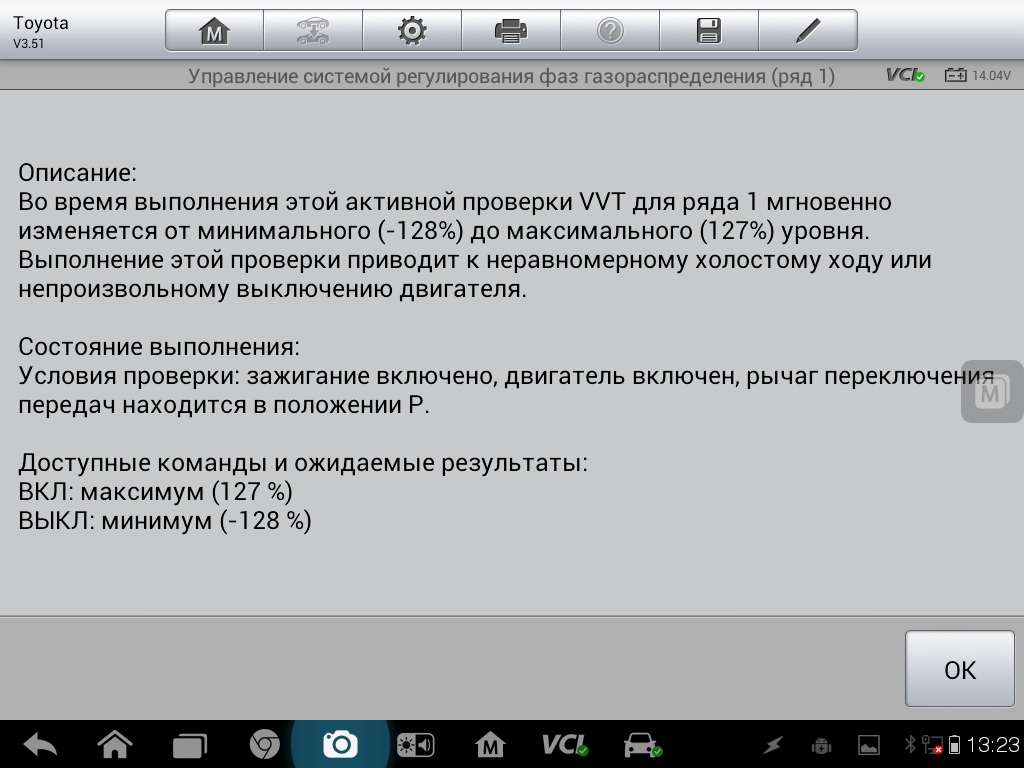Go back using Android back arrow
The image size is (1024, 768).
pos(40,744)
